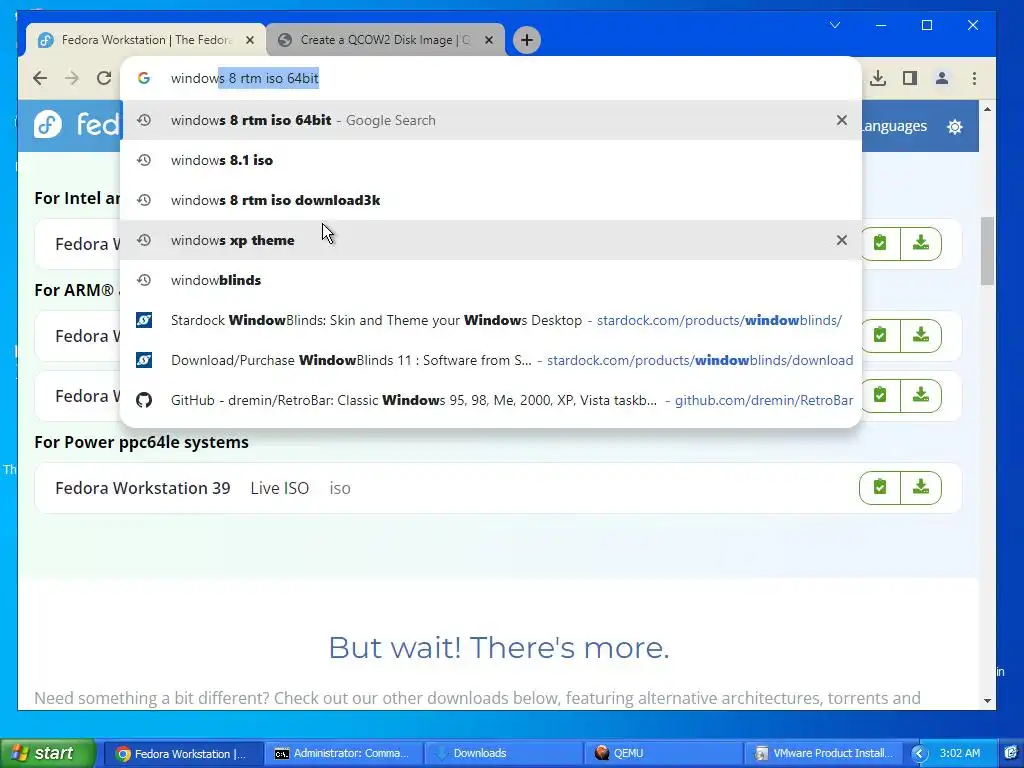Click the GitHub favicon beside the RetroBar suggestion
The image size is (1024, 768).
click(144, 400)
